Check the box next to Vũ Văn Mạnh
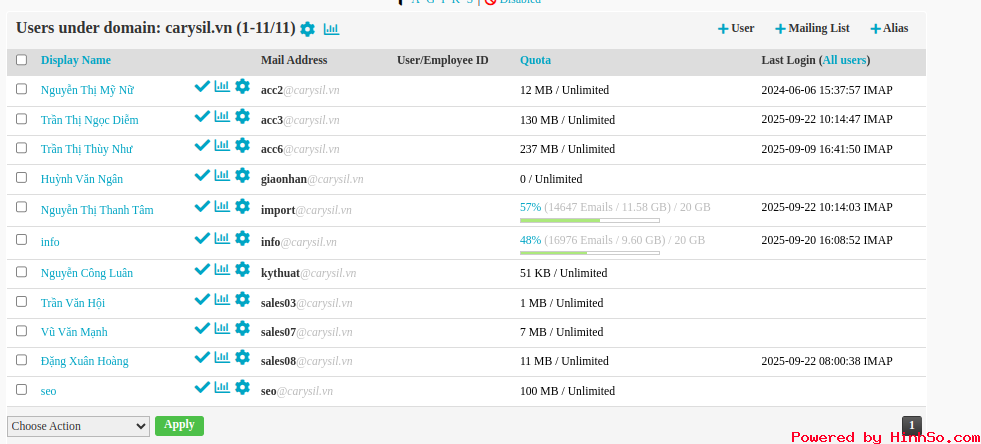The width and height of the screenshot is (981, 444). point(22,331)
